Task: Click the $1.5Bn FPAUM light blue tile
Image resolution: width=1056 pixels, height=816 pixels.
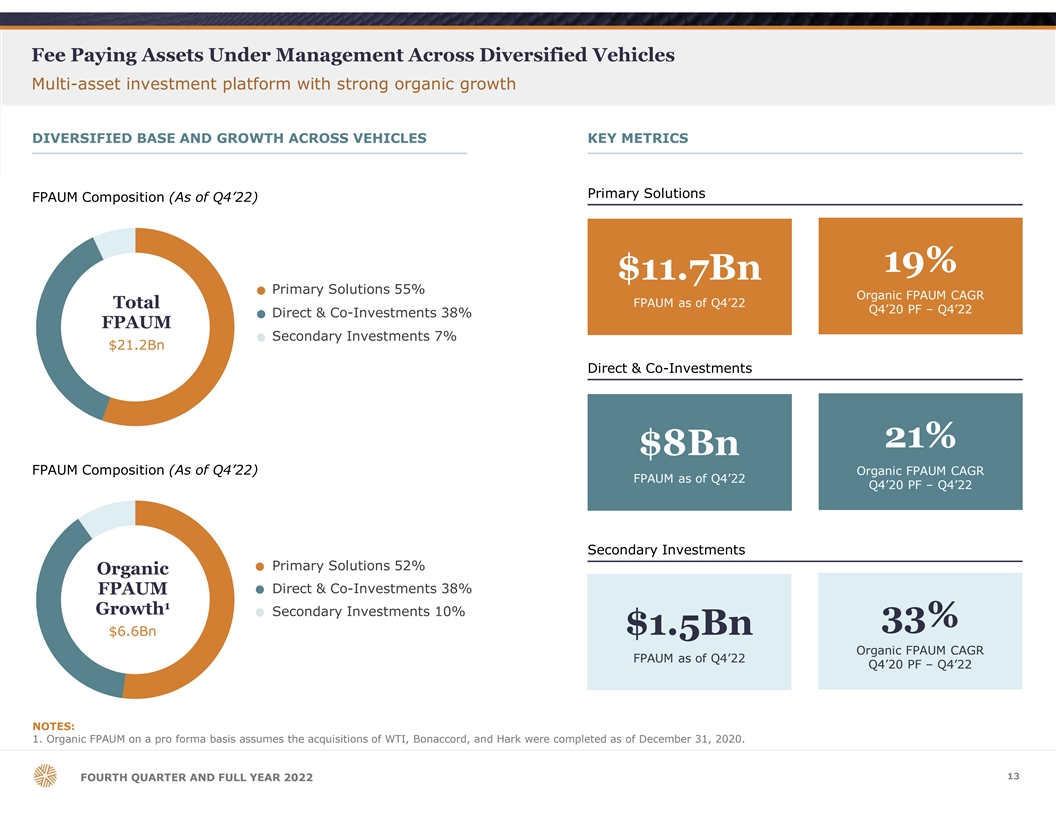Action: 689,631
